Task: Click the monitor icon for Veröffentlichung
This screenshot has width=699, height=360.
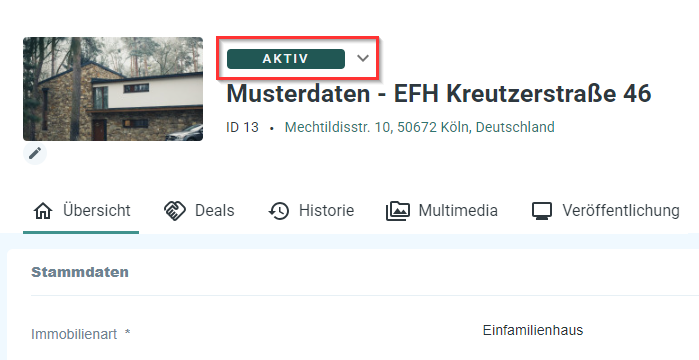Action: [542, 211]
